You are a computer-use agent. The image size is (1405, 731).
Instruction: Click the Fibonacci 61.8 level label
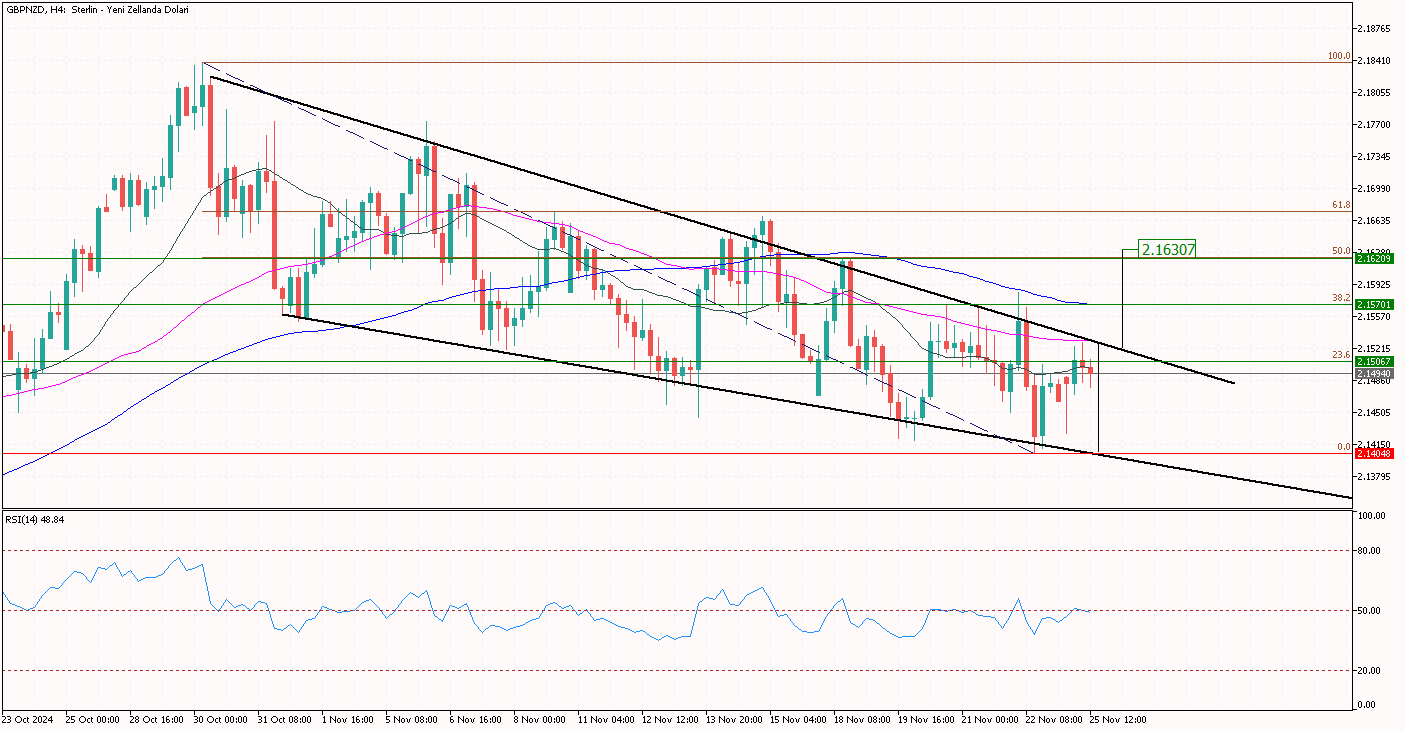(x=1342, y=205)
